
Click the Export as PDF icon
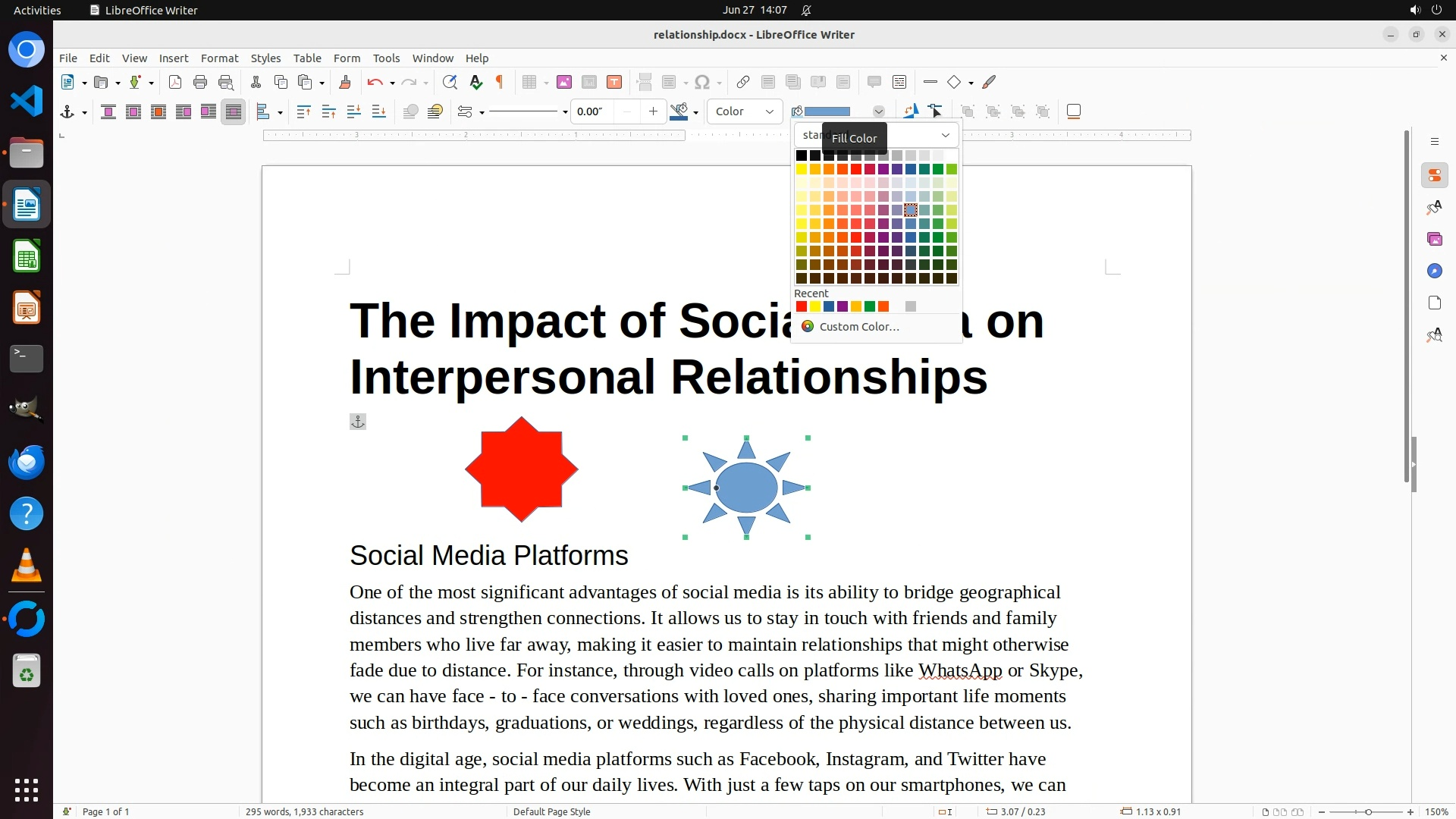click(x=175, y=82)
